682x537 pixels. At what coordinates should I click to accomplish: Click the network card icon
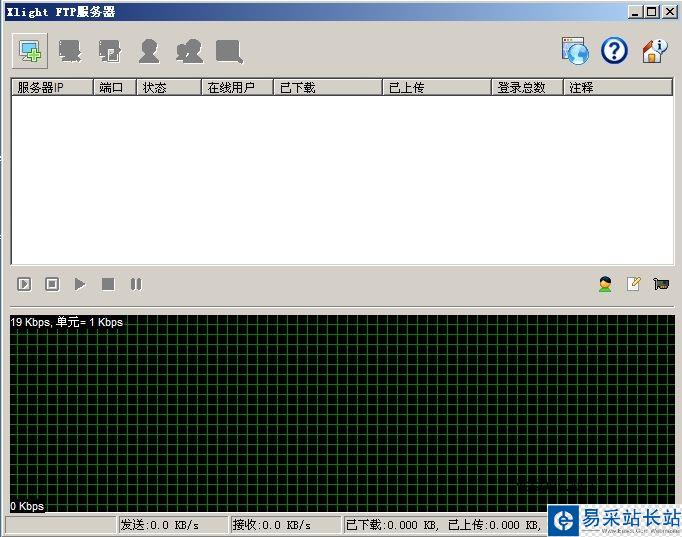click(x=661, y=284)
